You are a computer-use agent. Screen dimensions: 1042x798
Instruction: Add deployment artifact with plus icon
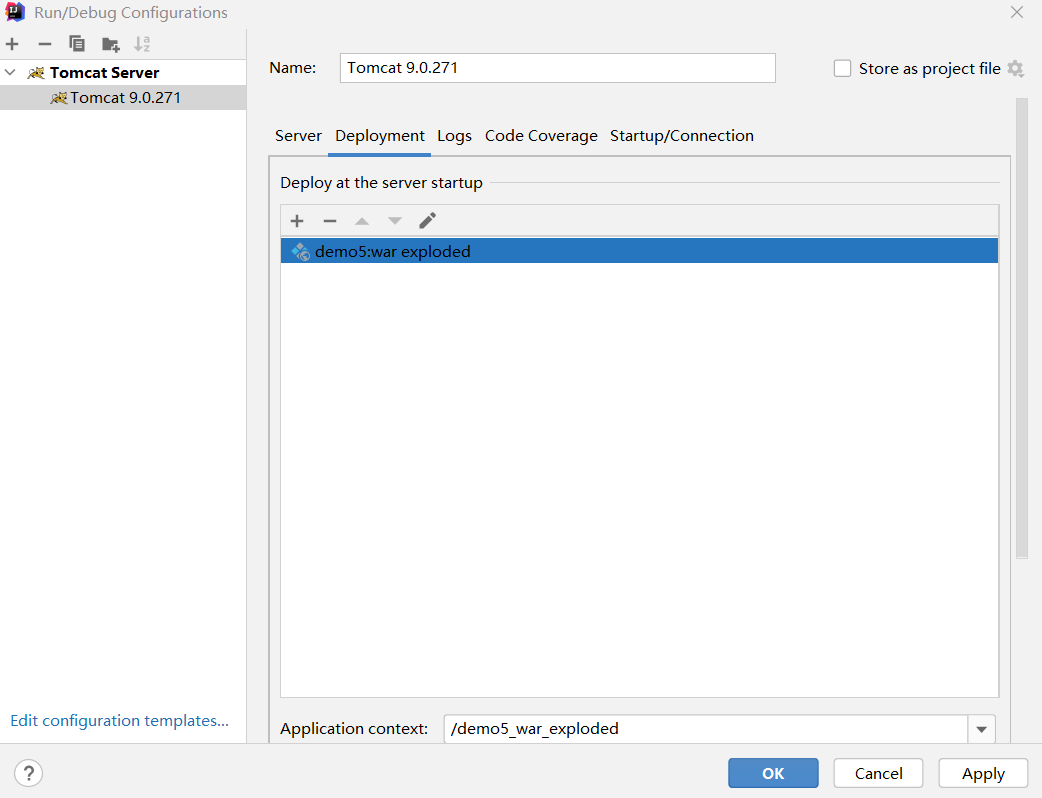pyautogui.click(x=297, y=221)
